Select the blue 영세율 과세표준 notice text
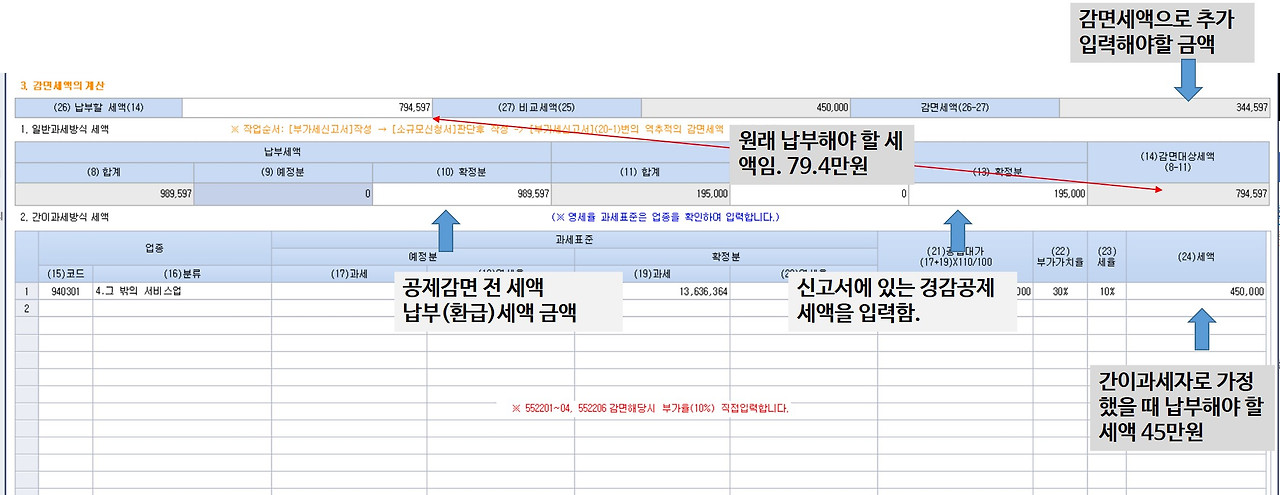 tap(665, 216)
